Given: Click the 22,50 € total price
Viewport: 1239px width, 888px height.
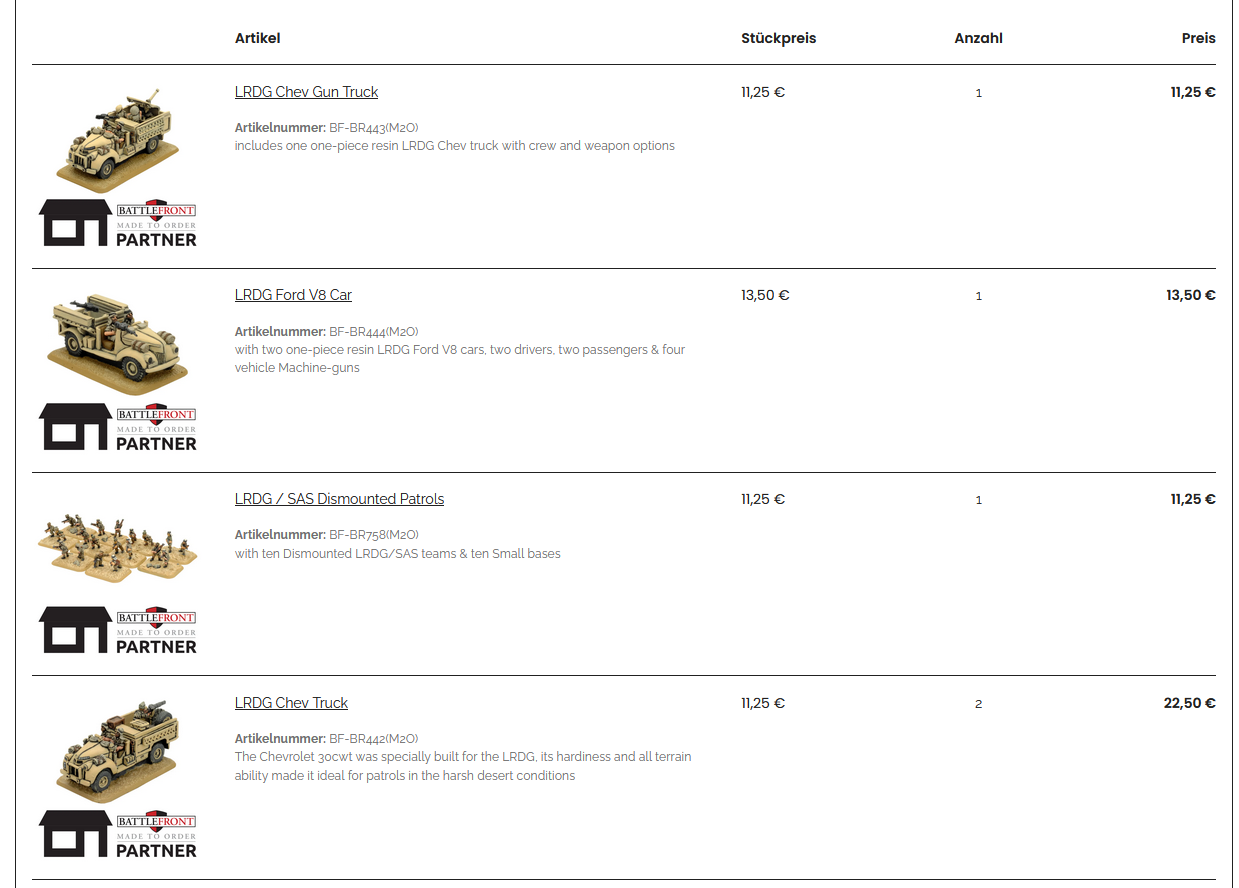Looking at the screenshot, I should click(x=1189, y=703).
